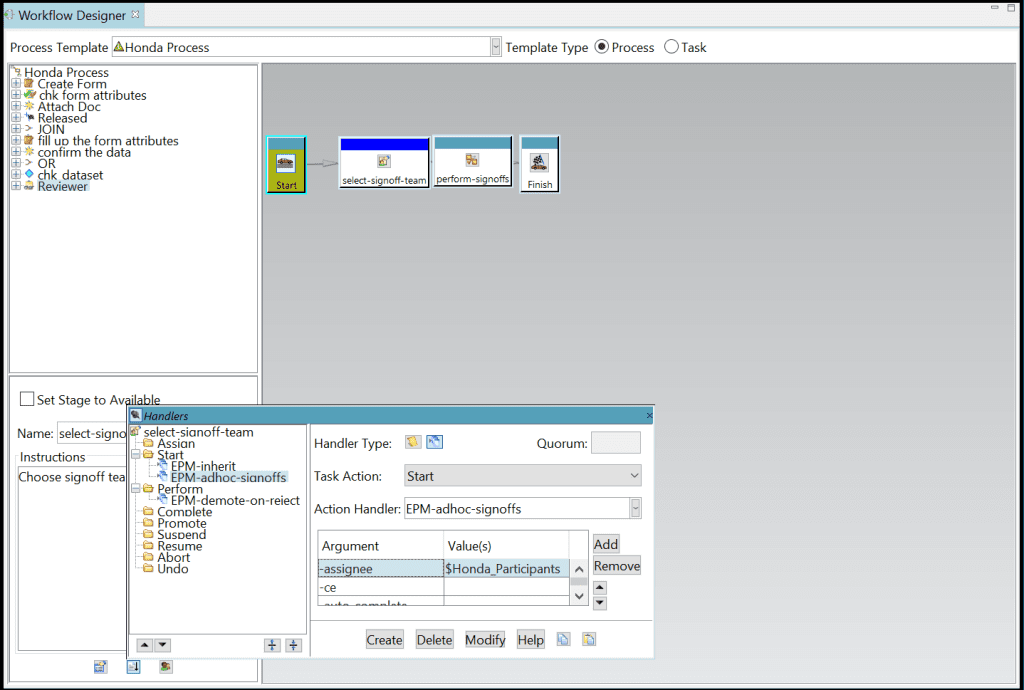1024x690 pixels.
Task: Click the Start node in workflow canvas
Action: [286, 165]
